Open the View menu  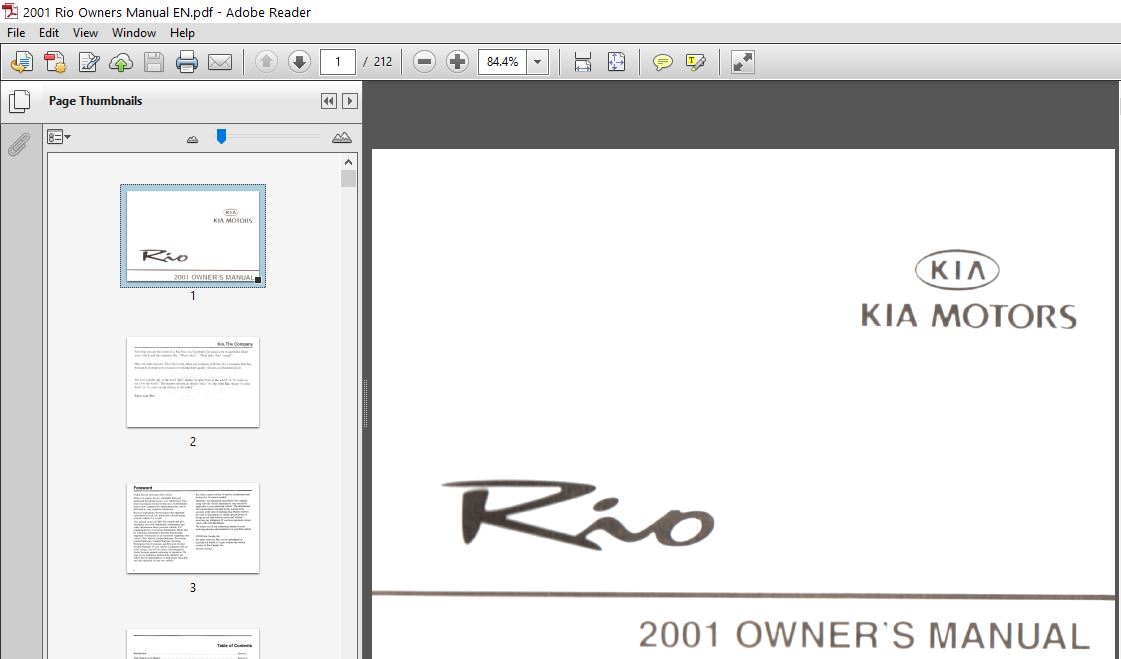[85, 33]
